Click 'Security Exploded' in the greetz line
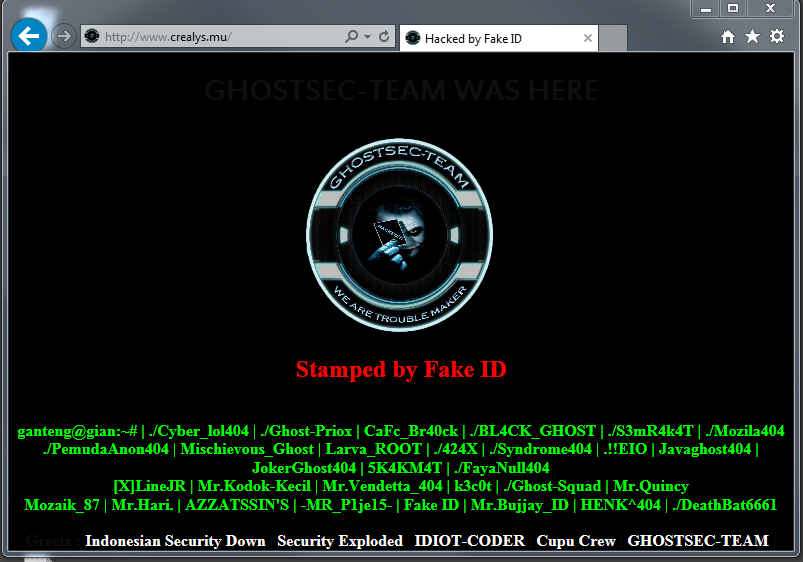The image size is (803, 562). (340, 541)
